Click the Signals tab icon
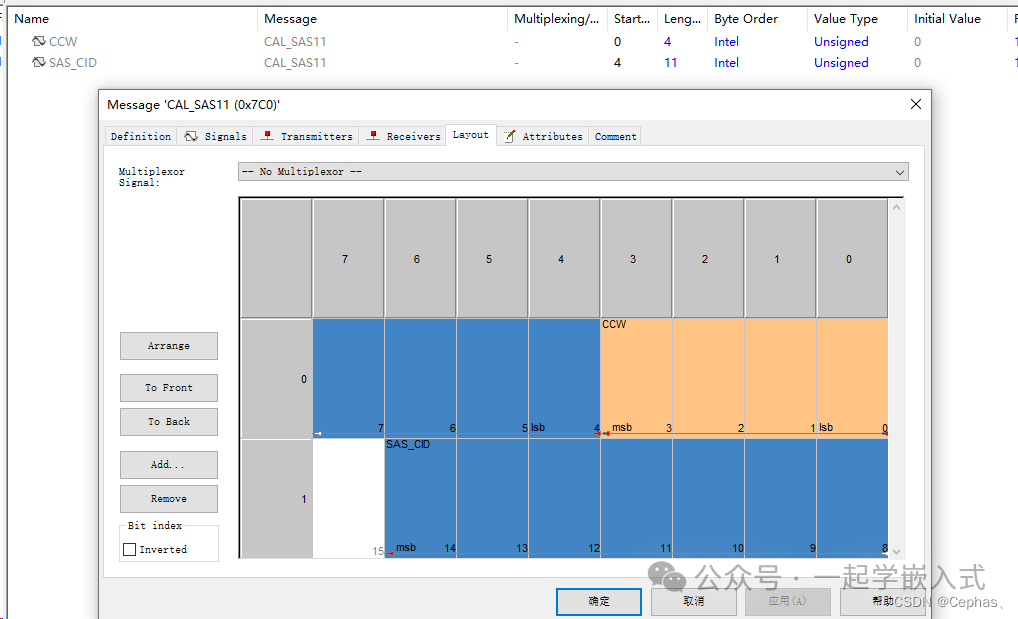 pos(191,136)
